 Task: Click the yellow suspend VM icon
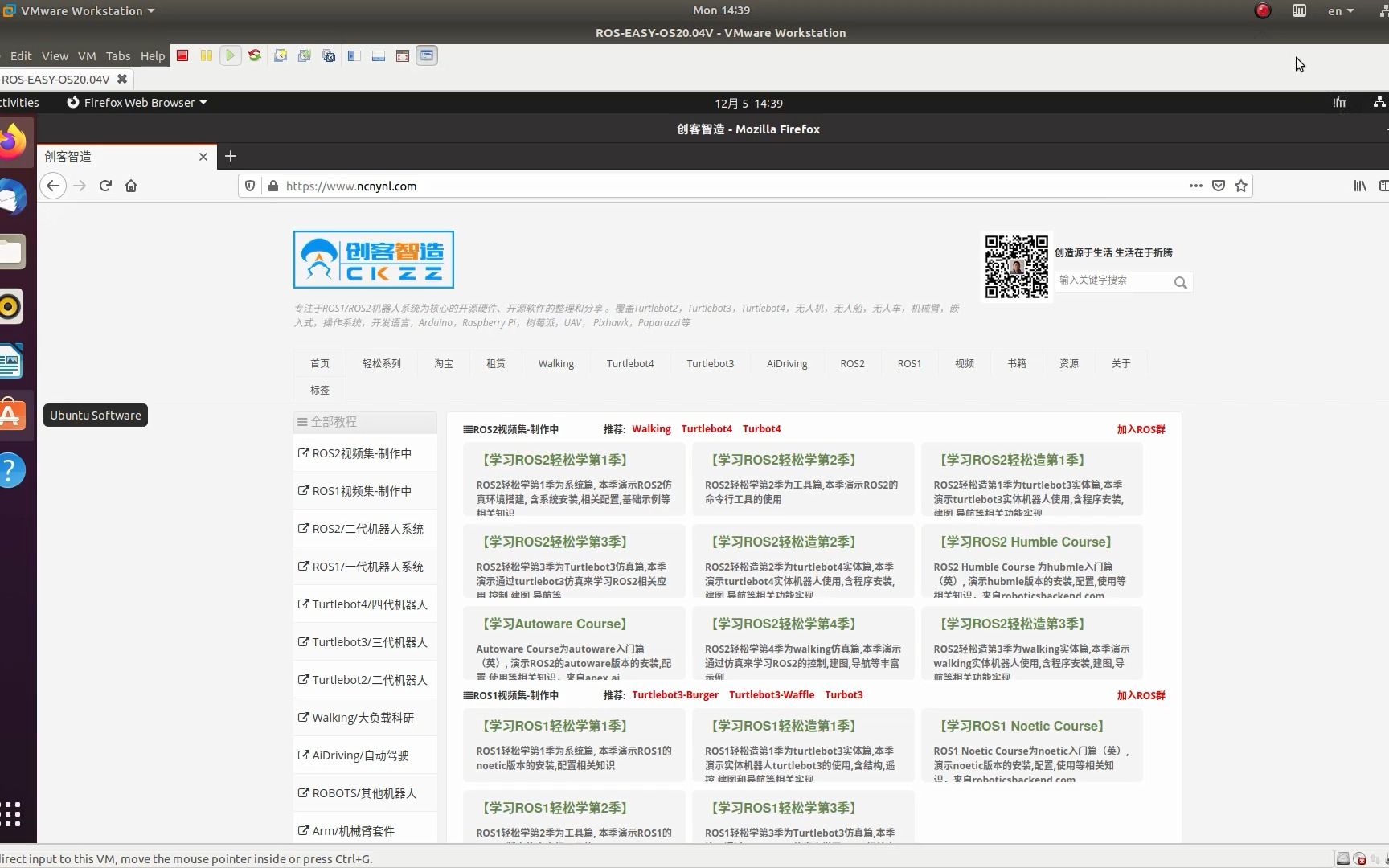pyautogui.click(x=207, y=55)
